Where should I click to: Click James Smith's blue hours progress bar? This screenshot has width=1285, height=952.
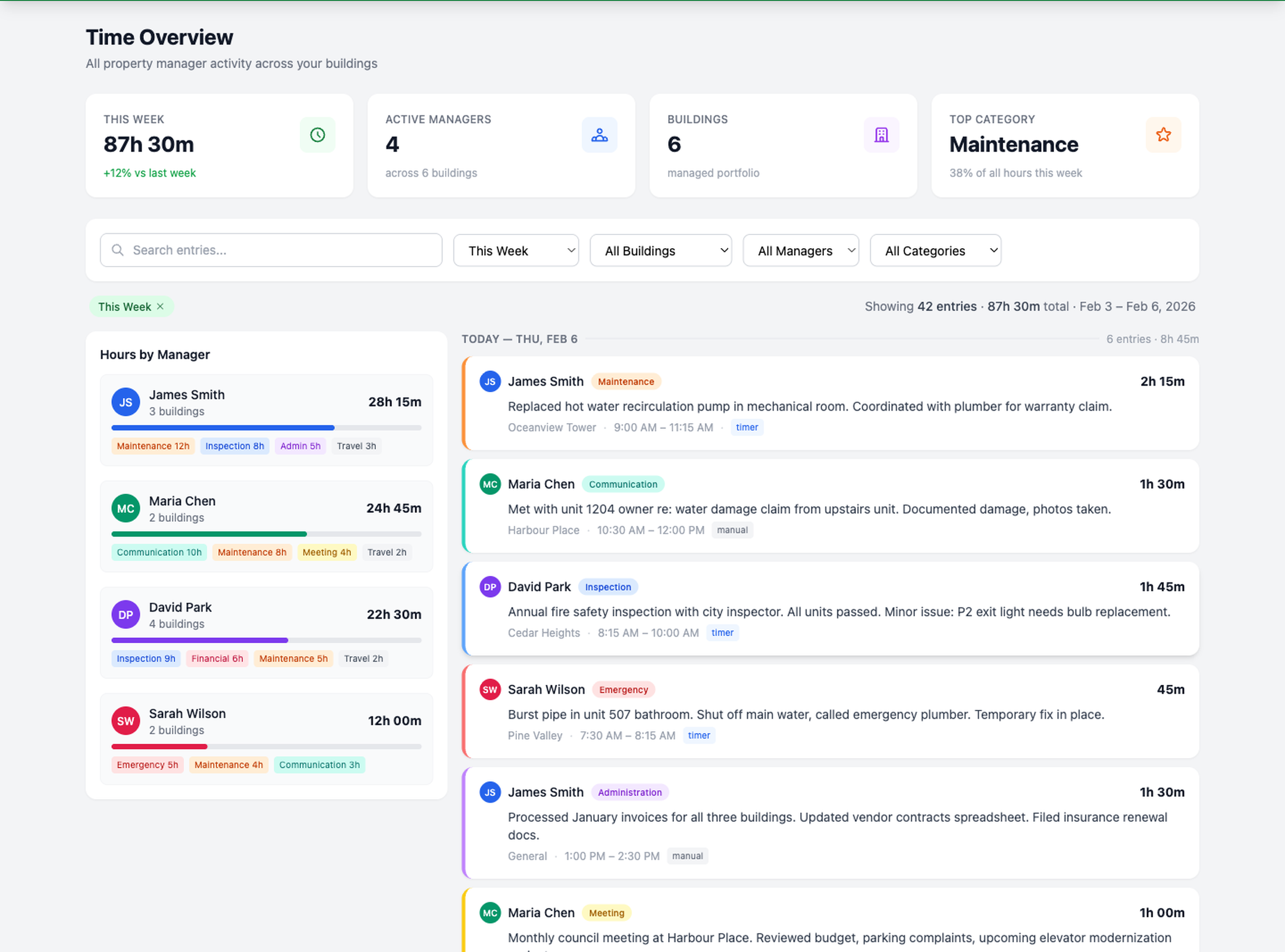point(223,428)
